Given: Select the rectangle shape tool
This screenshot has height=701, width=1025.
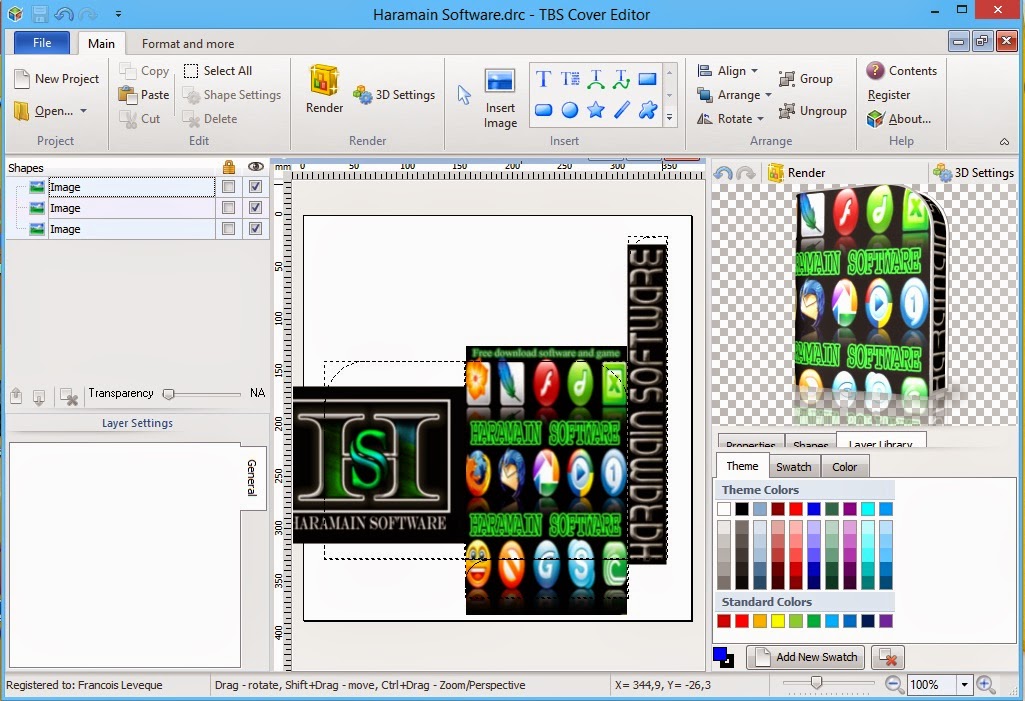Looking at the screenshot, I should click(x=647, y=79).
